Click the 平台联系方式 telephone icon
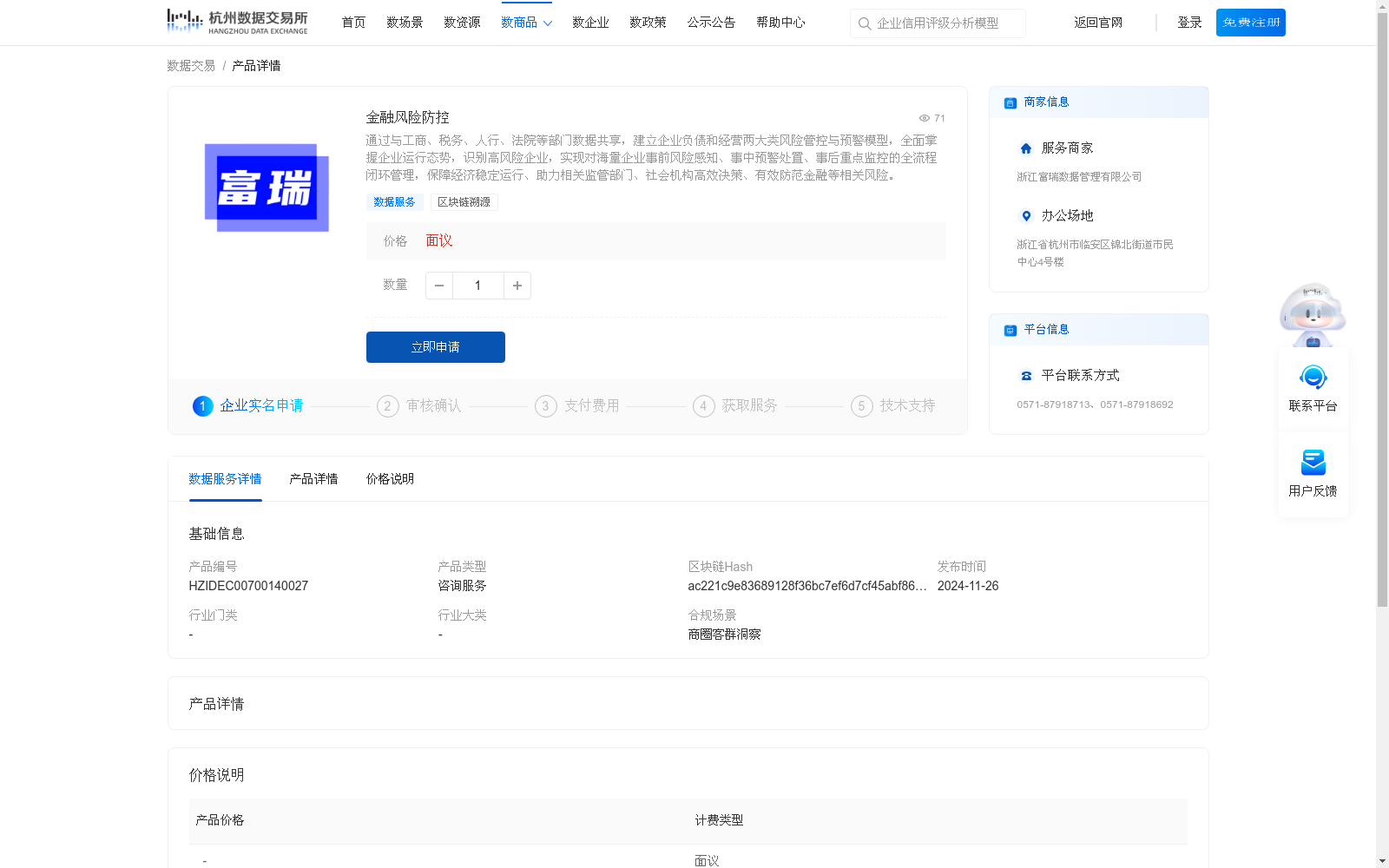Image resolution: width=1389 pixels, height=868 pixels. pos(1026,376)
